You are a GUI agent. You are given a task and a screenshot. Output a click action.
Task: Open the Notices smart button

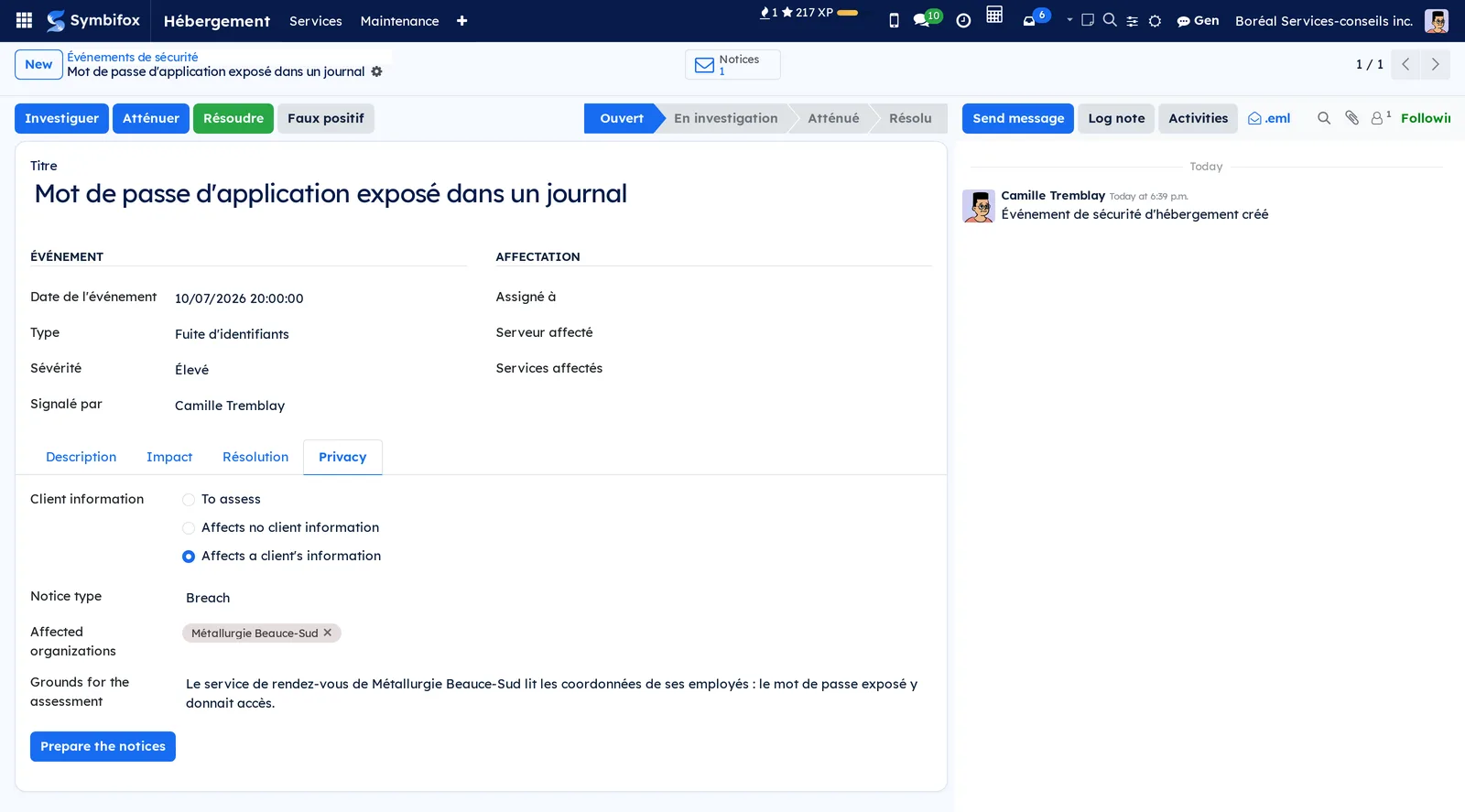[x=732, y=64]
